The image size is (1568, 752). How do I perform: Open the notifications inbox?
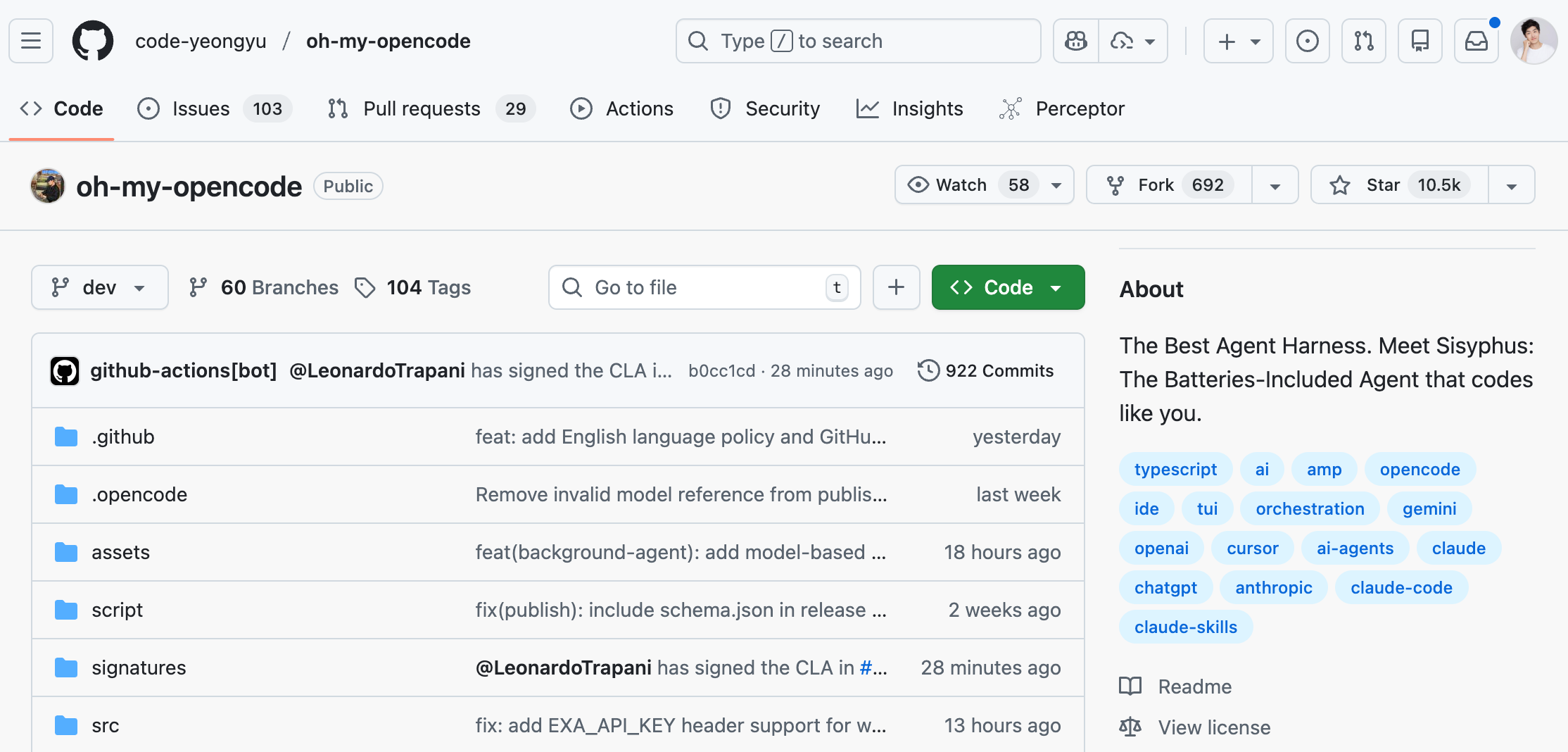[x=1476, y=41]
